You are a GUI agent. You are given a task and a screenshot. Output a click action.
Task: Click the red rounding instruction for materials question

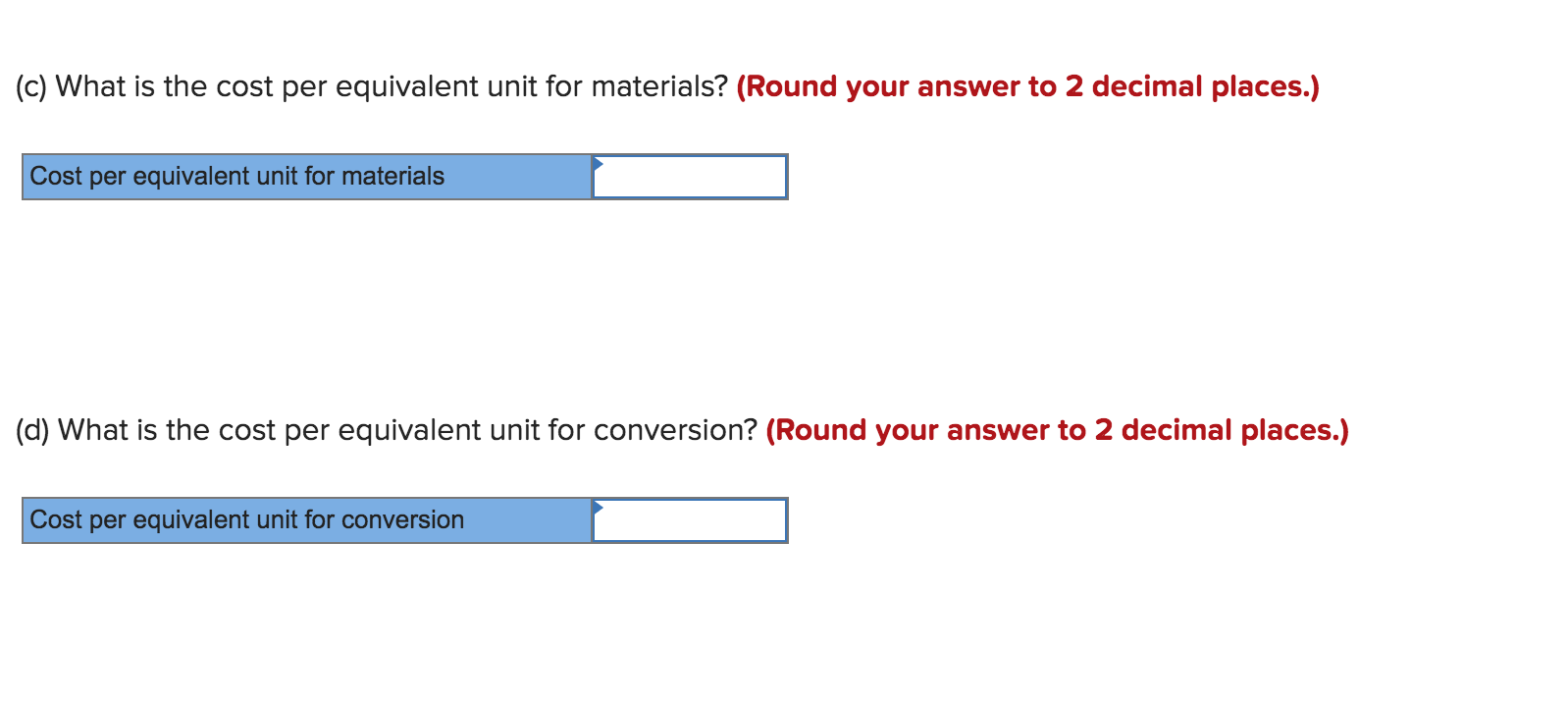click(1028, 86)
